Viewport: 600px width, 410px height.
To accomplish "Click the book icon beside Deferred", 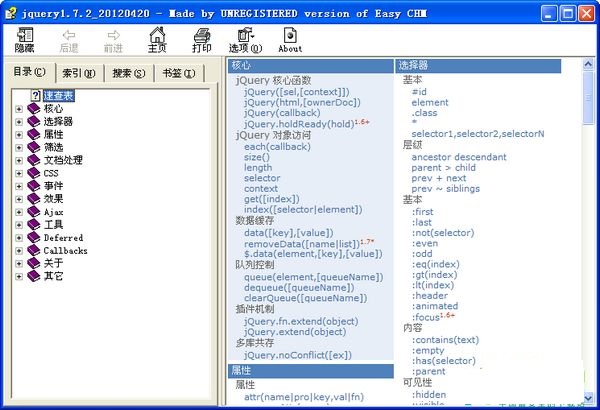I will pos(34,238).
